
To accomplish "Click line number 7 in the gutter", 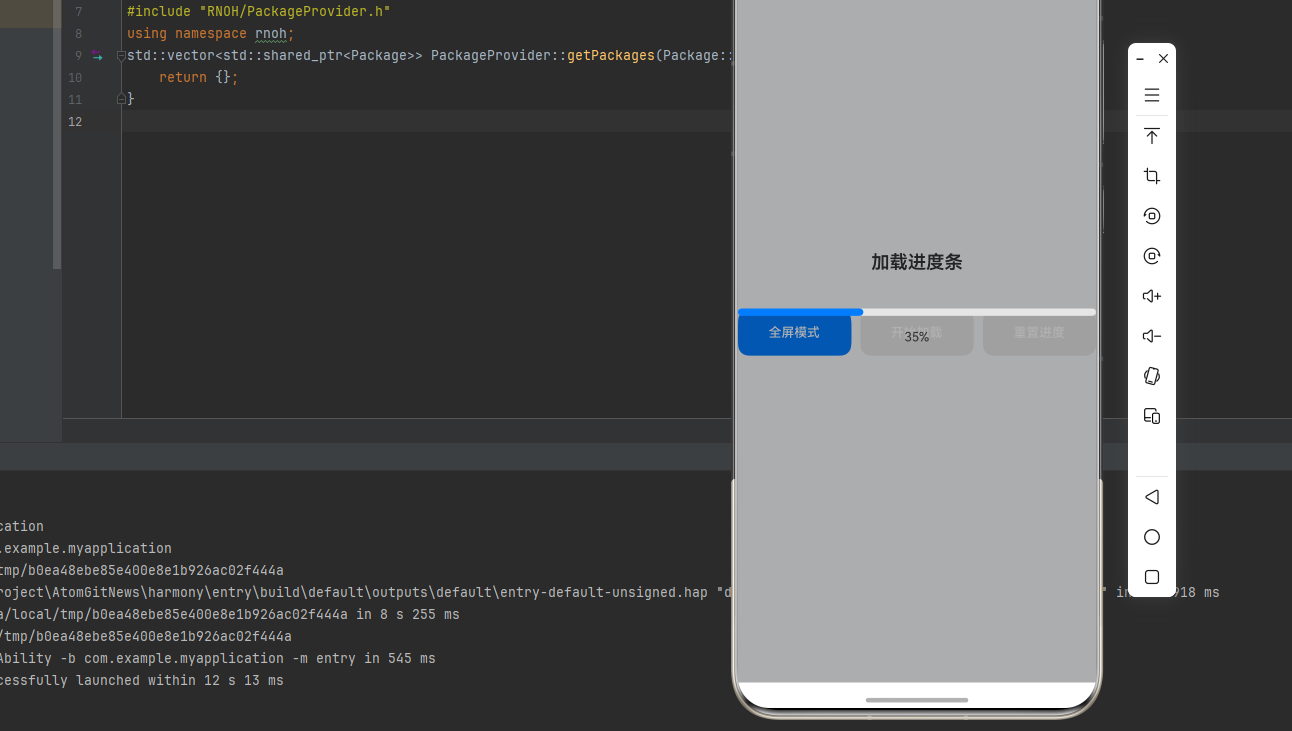I will (x=79, y=12).
